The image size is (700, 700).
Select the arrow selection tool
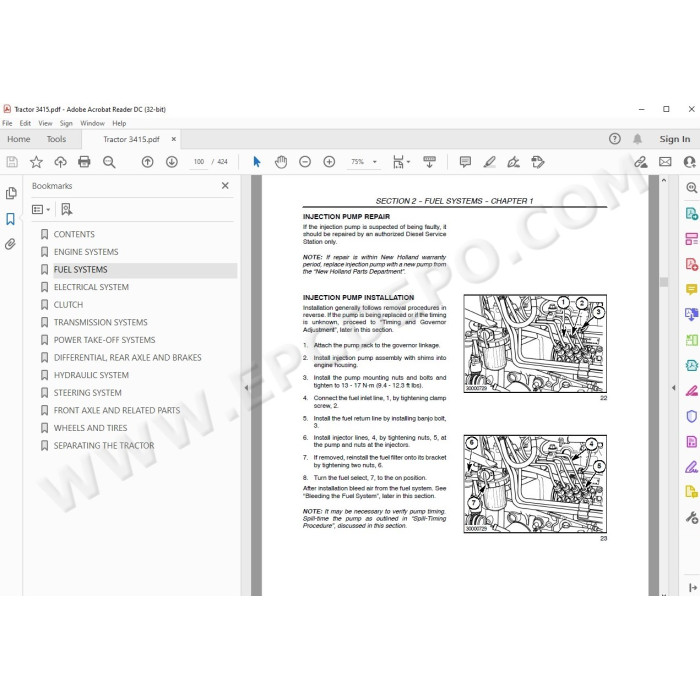click(x=257, y=162)
